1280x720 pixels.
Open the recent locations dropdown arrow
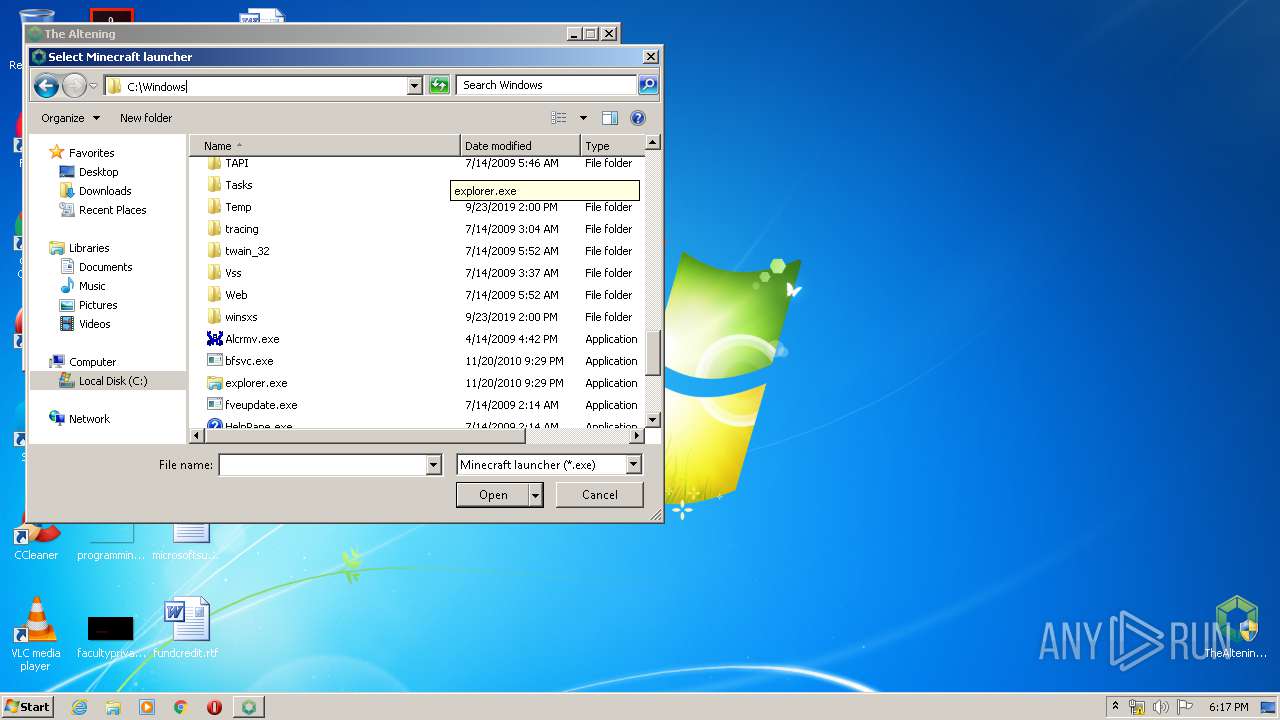tap(93, 86)
